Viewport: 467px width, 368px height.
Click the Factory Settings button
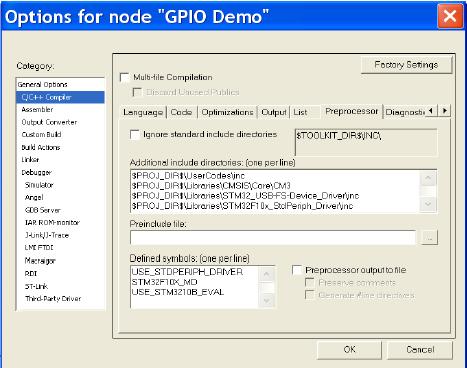point(406,65)
